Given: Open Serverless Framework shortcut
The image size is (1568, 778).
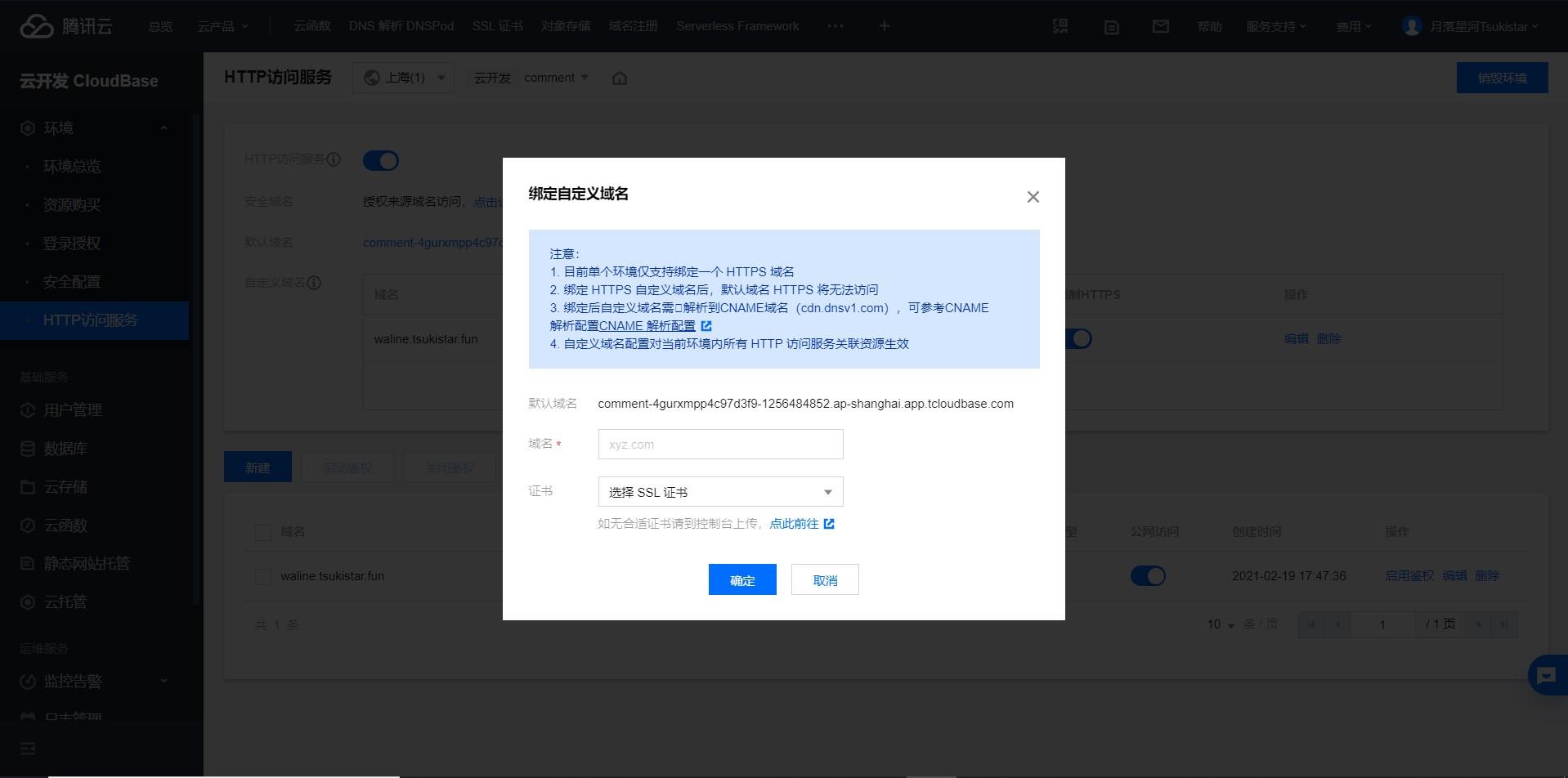Looking at the screenshot, I should [737, 26].
